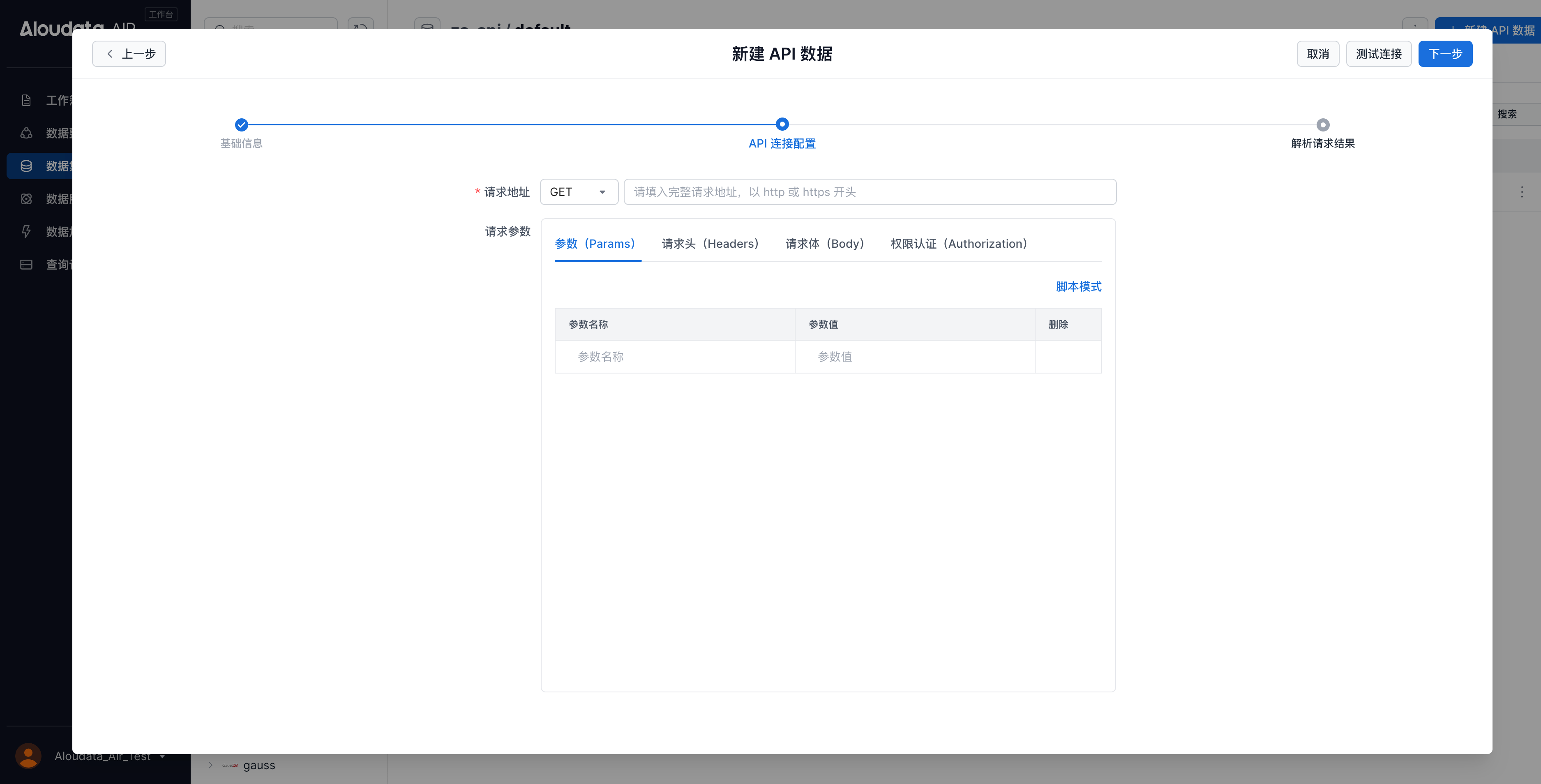Image resolution: width=1541 pixels, height=784 pixels.
Task: Click the 脚本模式 link
Action: coord(1078,286)
